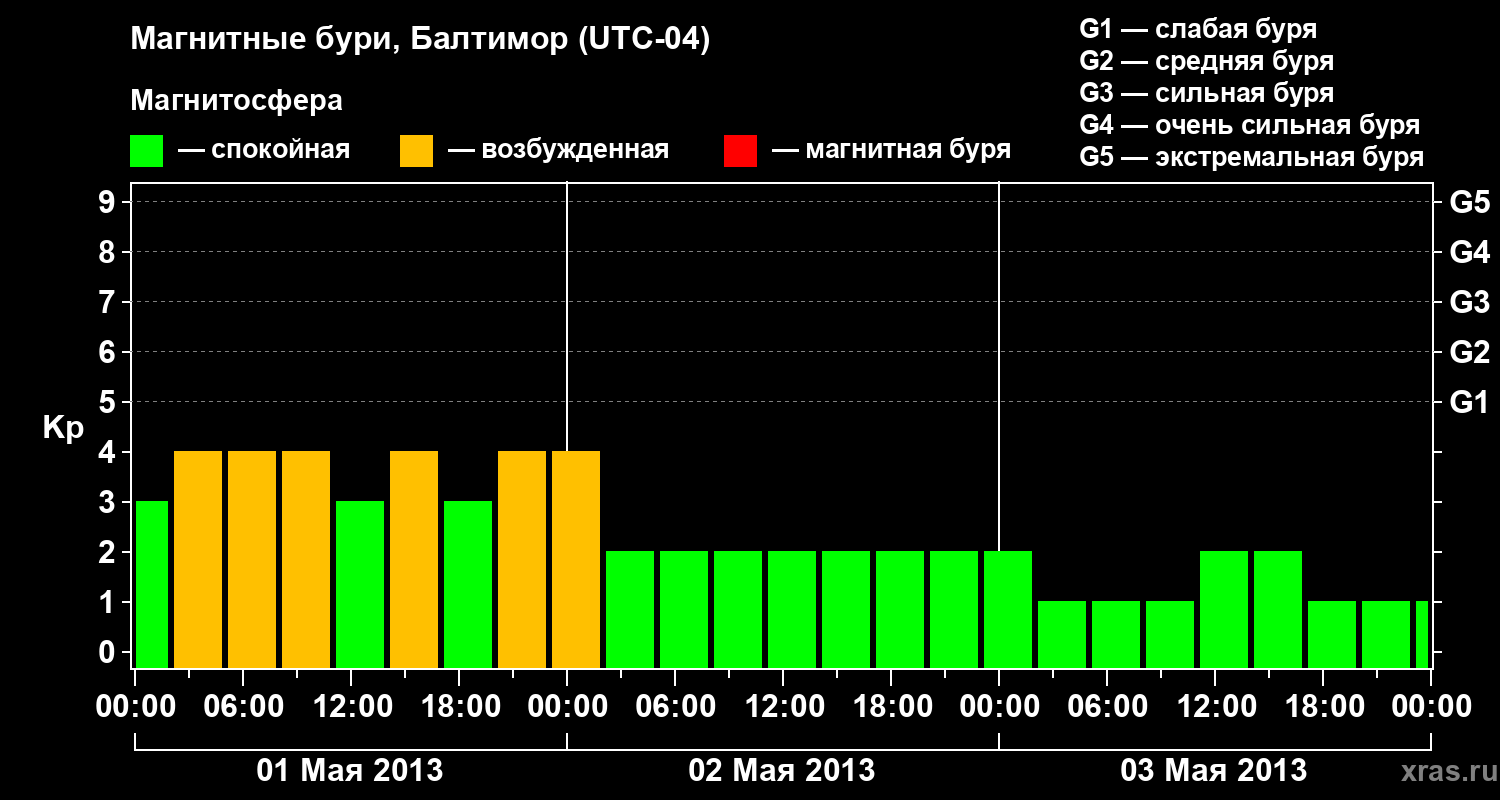
Task: Click the '02 Мая 2013' date label
Action: pos(782,770)
